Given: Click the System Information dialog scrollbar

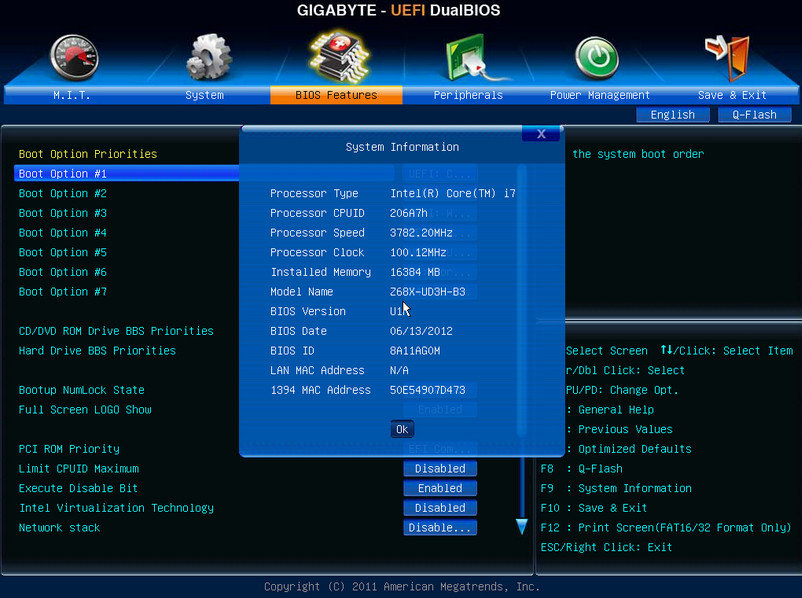Looking at the screenshot, I should pyautogui.click(x=522, y=301).
